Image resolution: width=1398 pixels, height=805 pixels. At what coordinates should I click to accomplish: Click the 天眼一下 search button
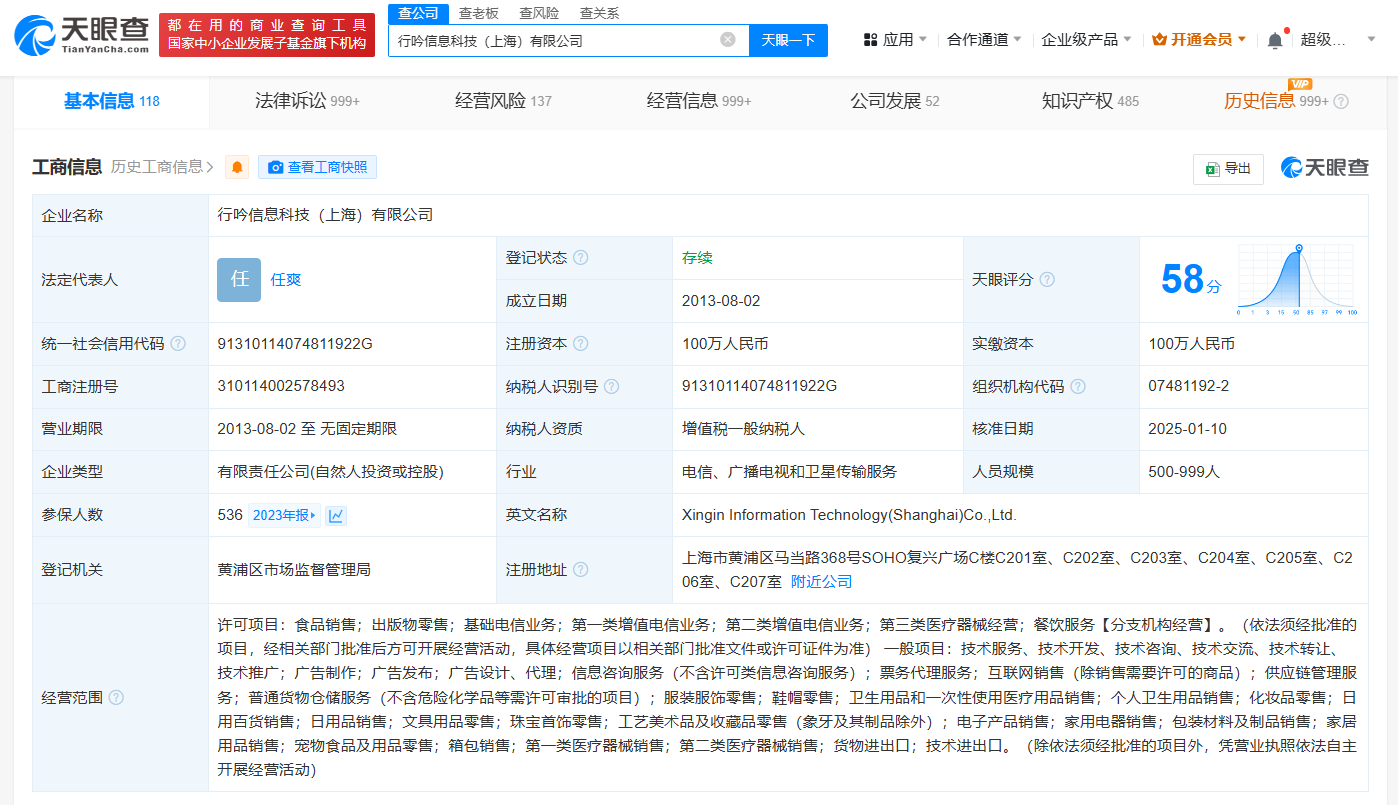point(788,40)
